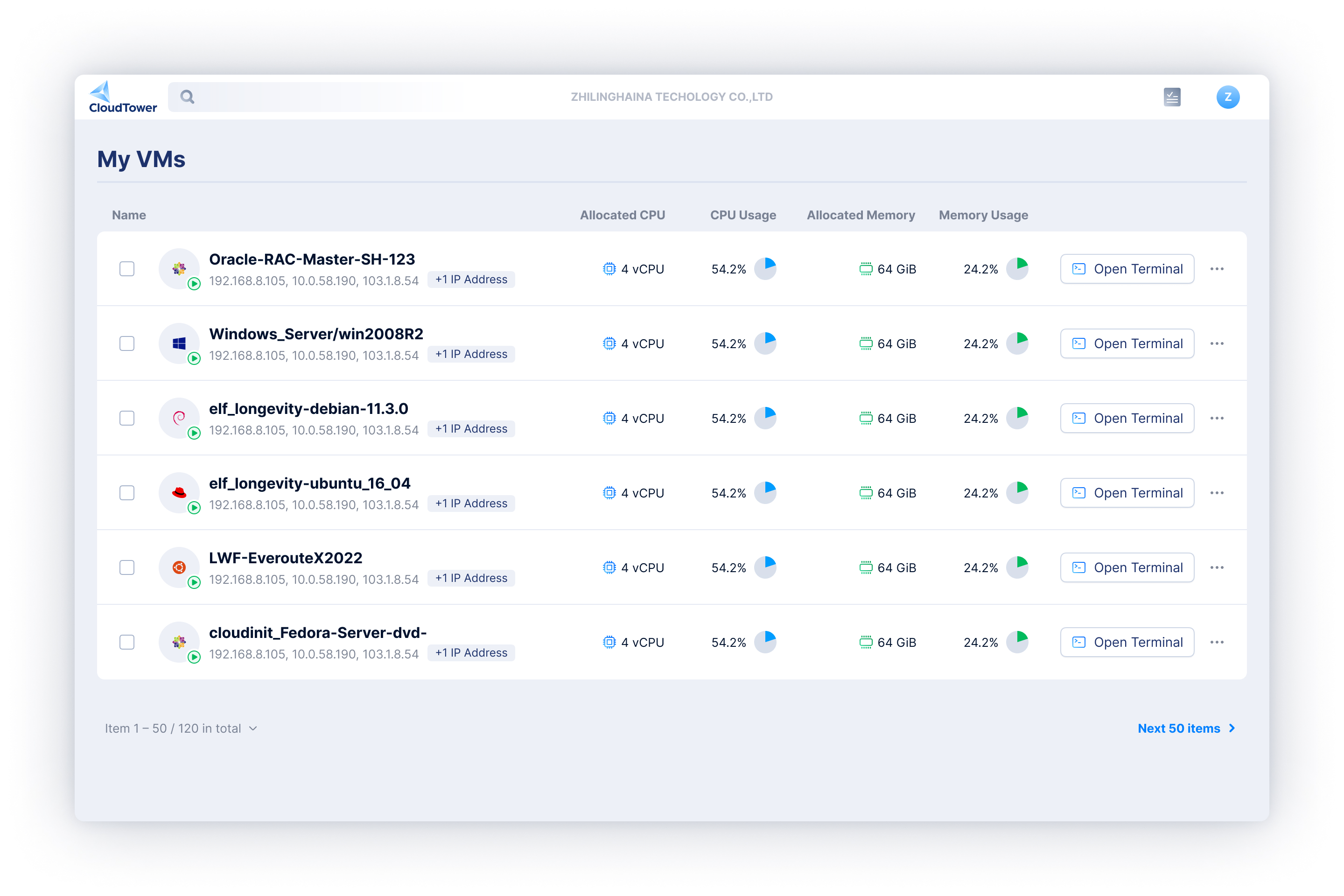This screenshot has width=1344, height=896.
Task: Open the cloudinit_Fedora-Server-dvd- VM name
Action: tap(318, 633)
